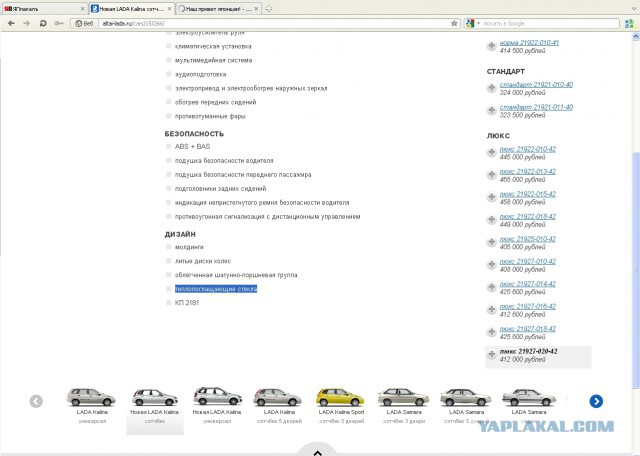Click the Google search engine icon
The image size is (640, 456).
(470, 24)
